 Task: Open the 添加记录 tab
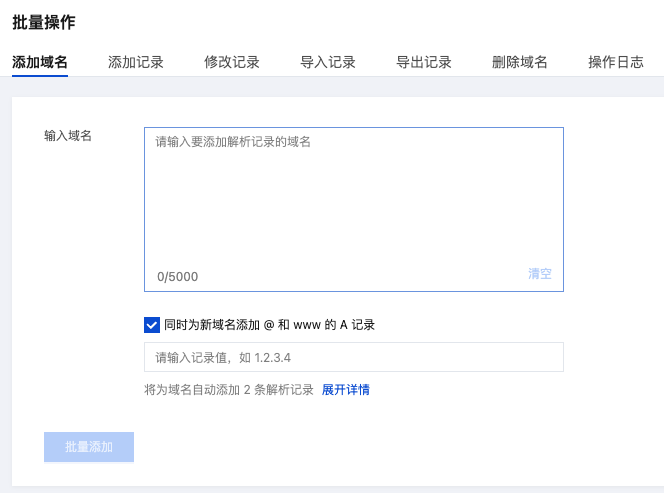[x=136, y=62]
